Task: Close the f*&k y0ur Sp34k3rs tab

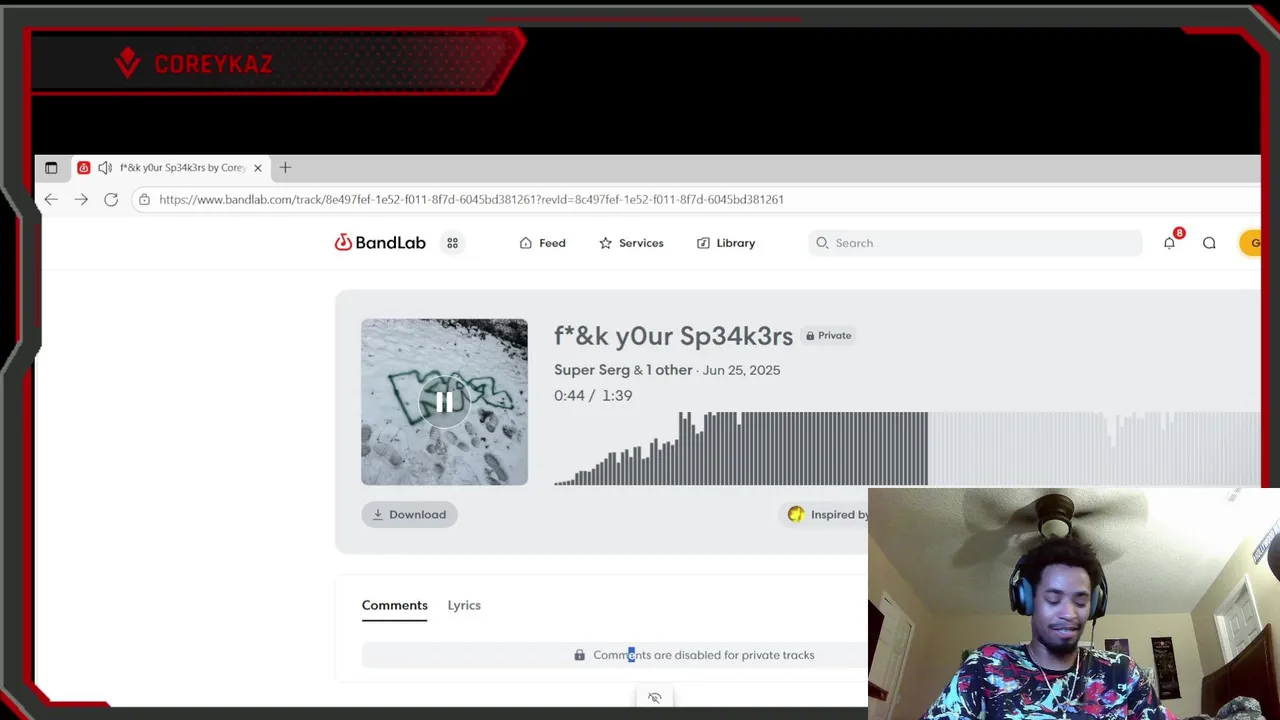Action: (x=257, y=168)
